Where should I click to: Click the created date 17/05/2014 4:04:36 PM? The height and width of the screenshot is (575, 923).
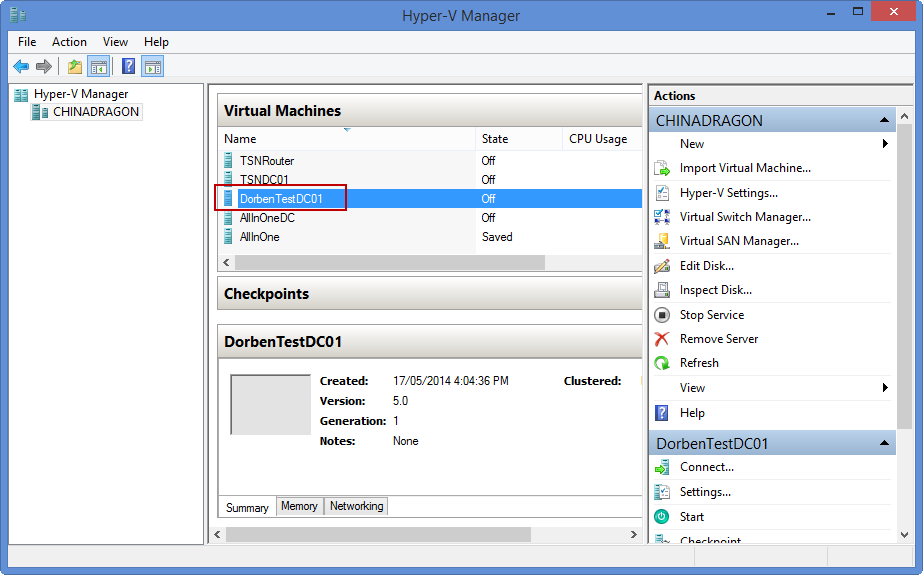[x=451, y=381]
